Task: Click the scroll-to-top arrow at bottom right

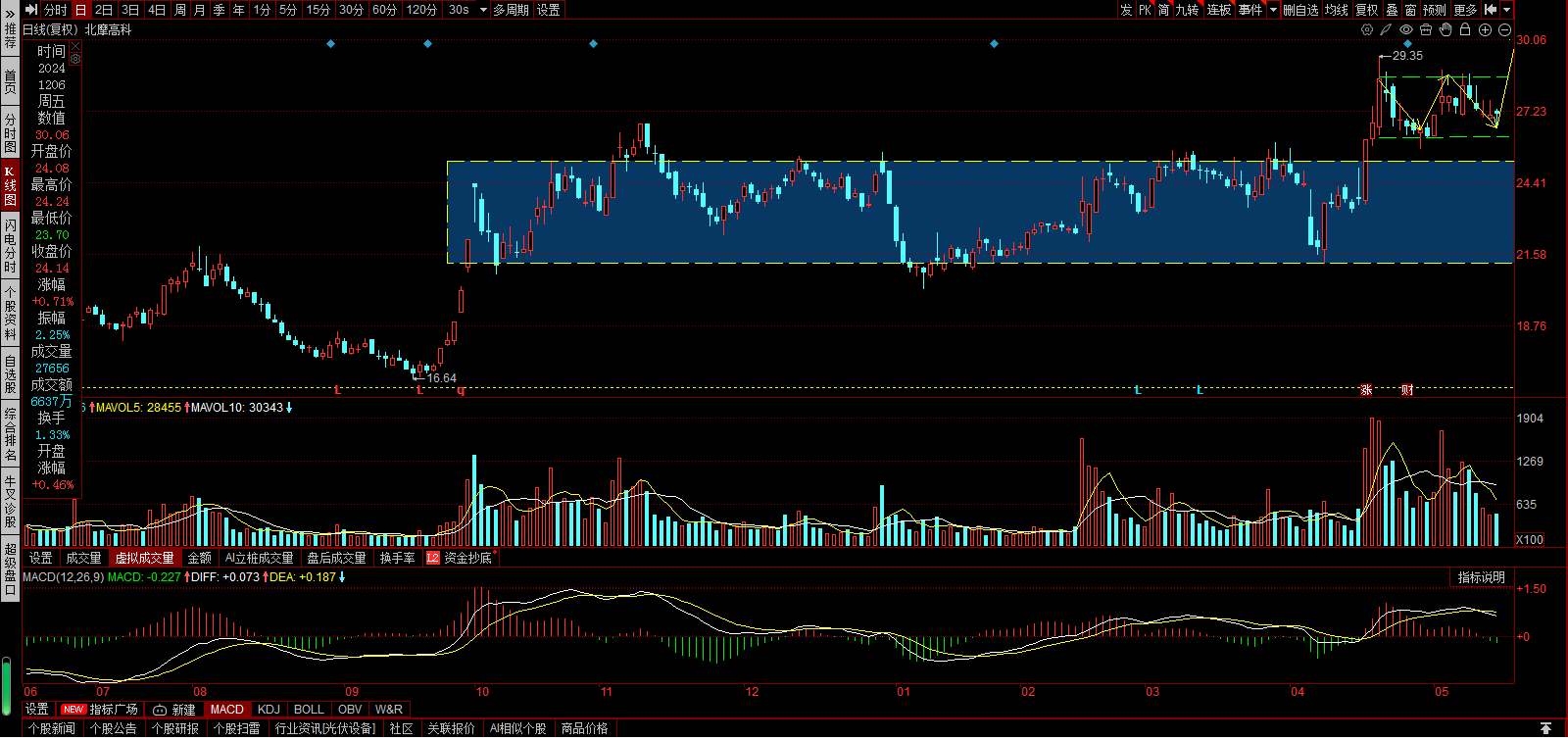Action: (1545, 728)
